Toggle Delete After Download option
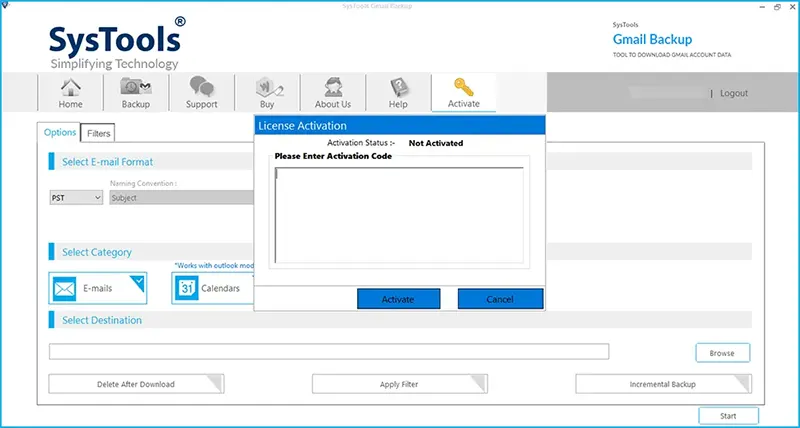 136,384
